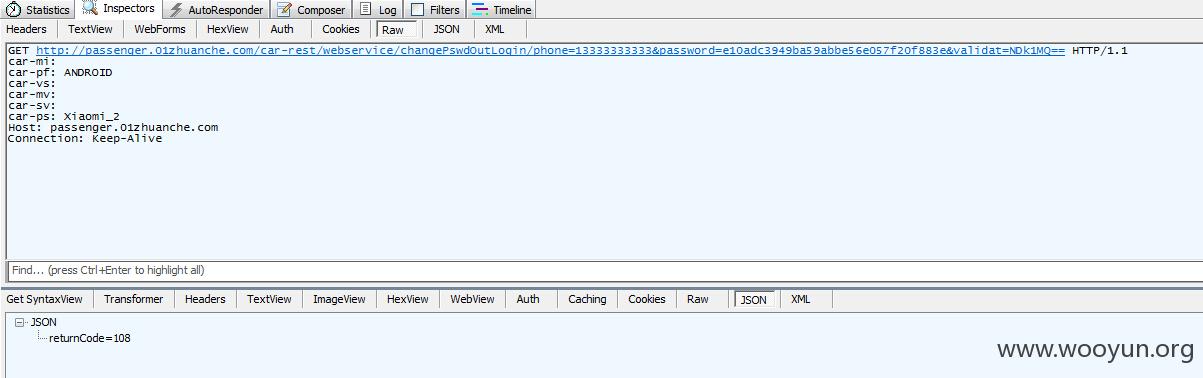Click the Timeline bars icon

click(x=480, y=10)
